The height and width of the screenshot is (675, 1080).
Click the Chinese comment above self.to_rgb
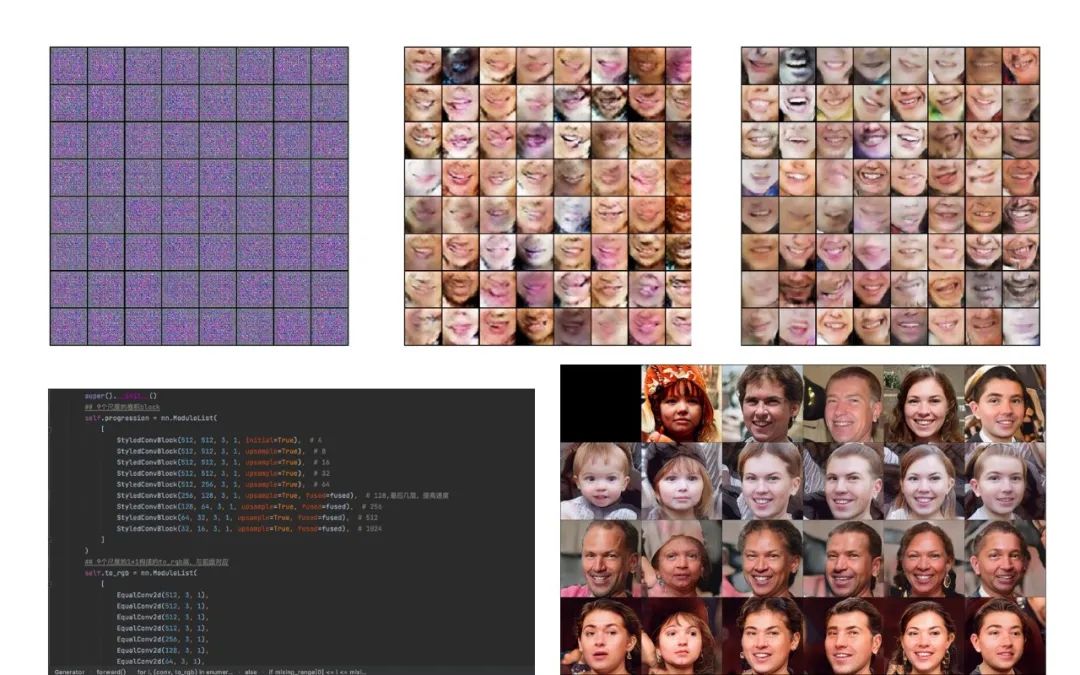[x=156, y=562]
